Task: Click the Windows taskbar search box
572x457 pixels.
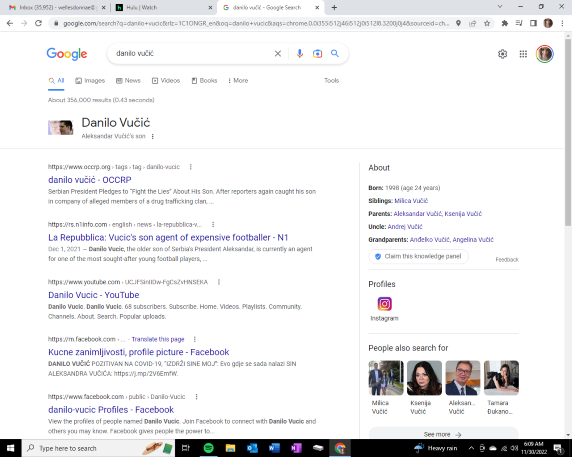Action: [98, 448]
